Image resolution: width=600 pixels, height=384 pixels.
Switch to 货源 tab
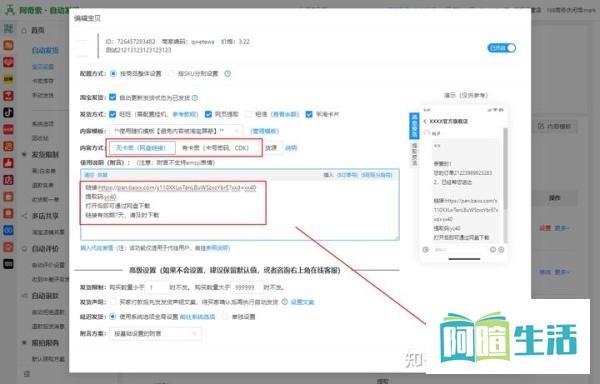(271, 148)
